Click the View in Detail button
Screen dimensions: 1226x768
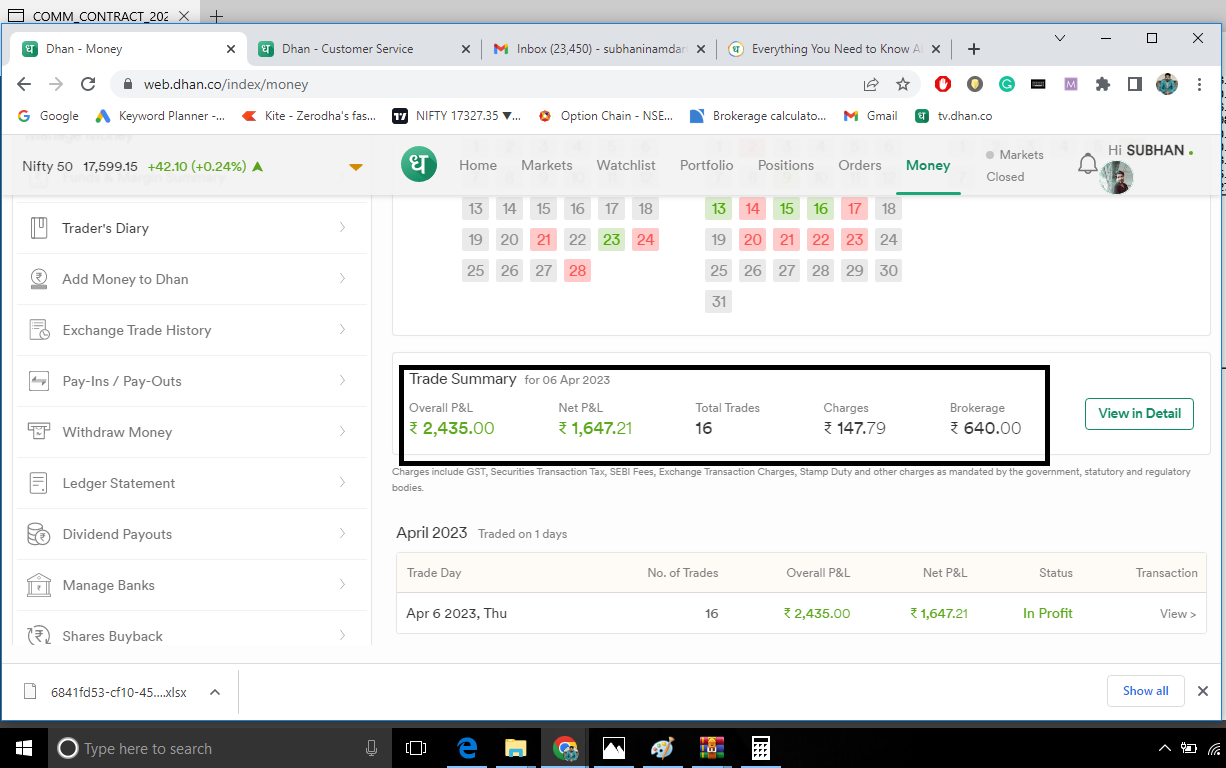pos(1139,413)
